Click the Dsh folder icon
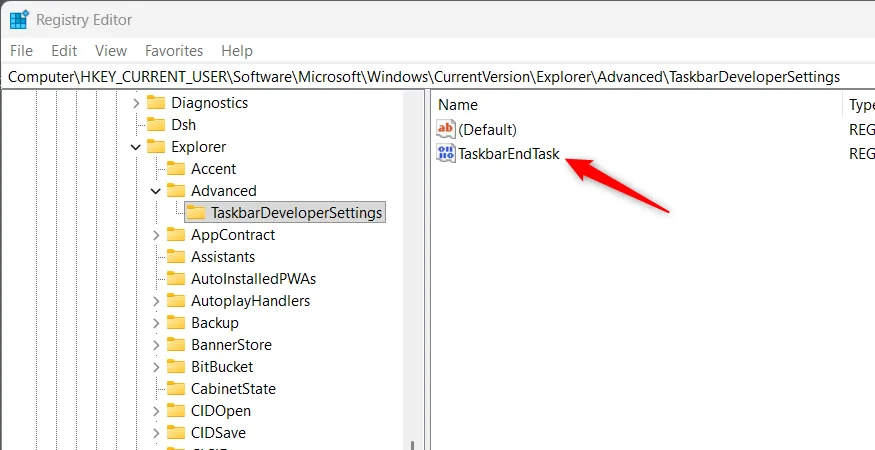The image size is (875, 450). pos(156,125)
